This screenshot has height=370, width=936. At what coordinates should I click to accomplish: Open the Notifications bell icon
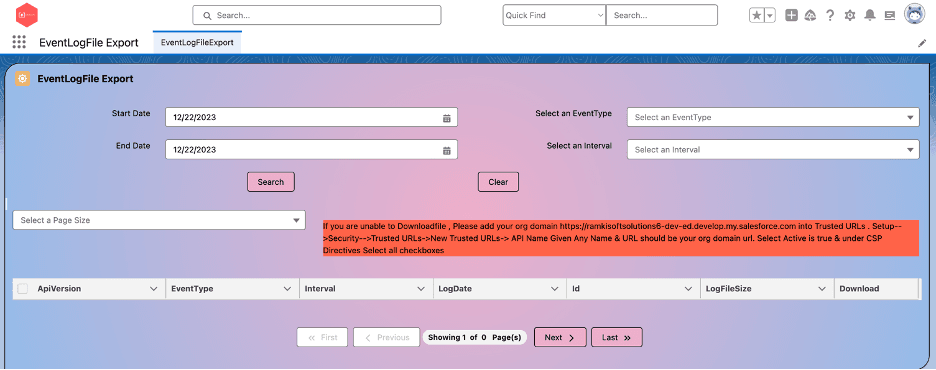(870, 16)
